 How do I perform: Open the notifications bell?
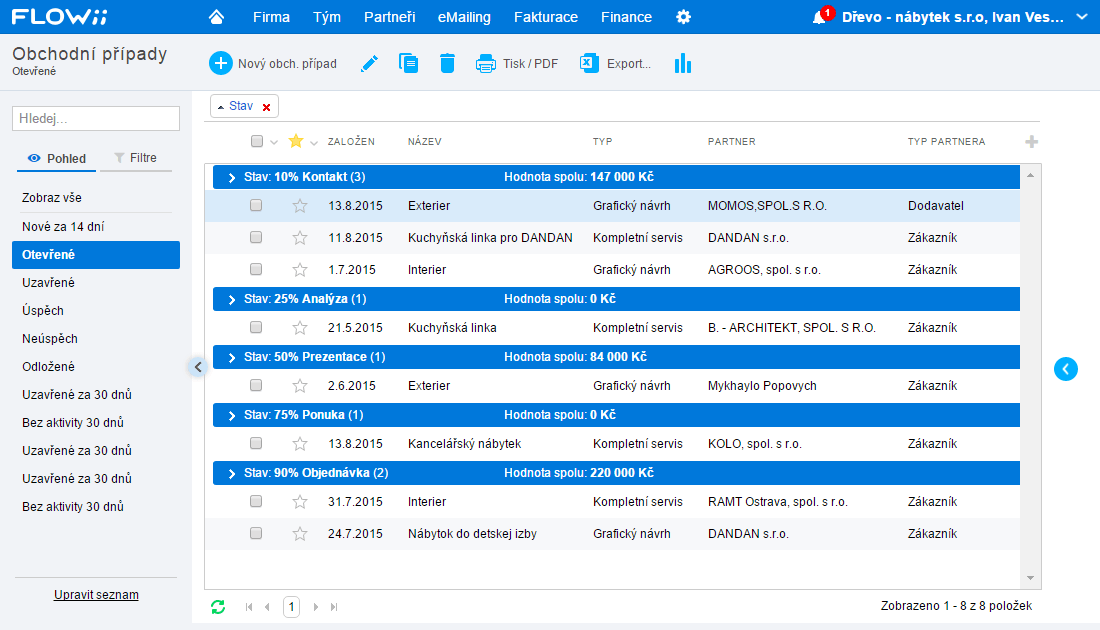(x=819, y=18)
